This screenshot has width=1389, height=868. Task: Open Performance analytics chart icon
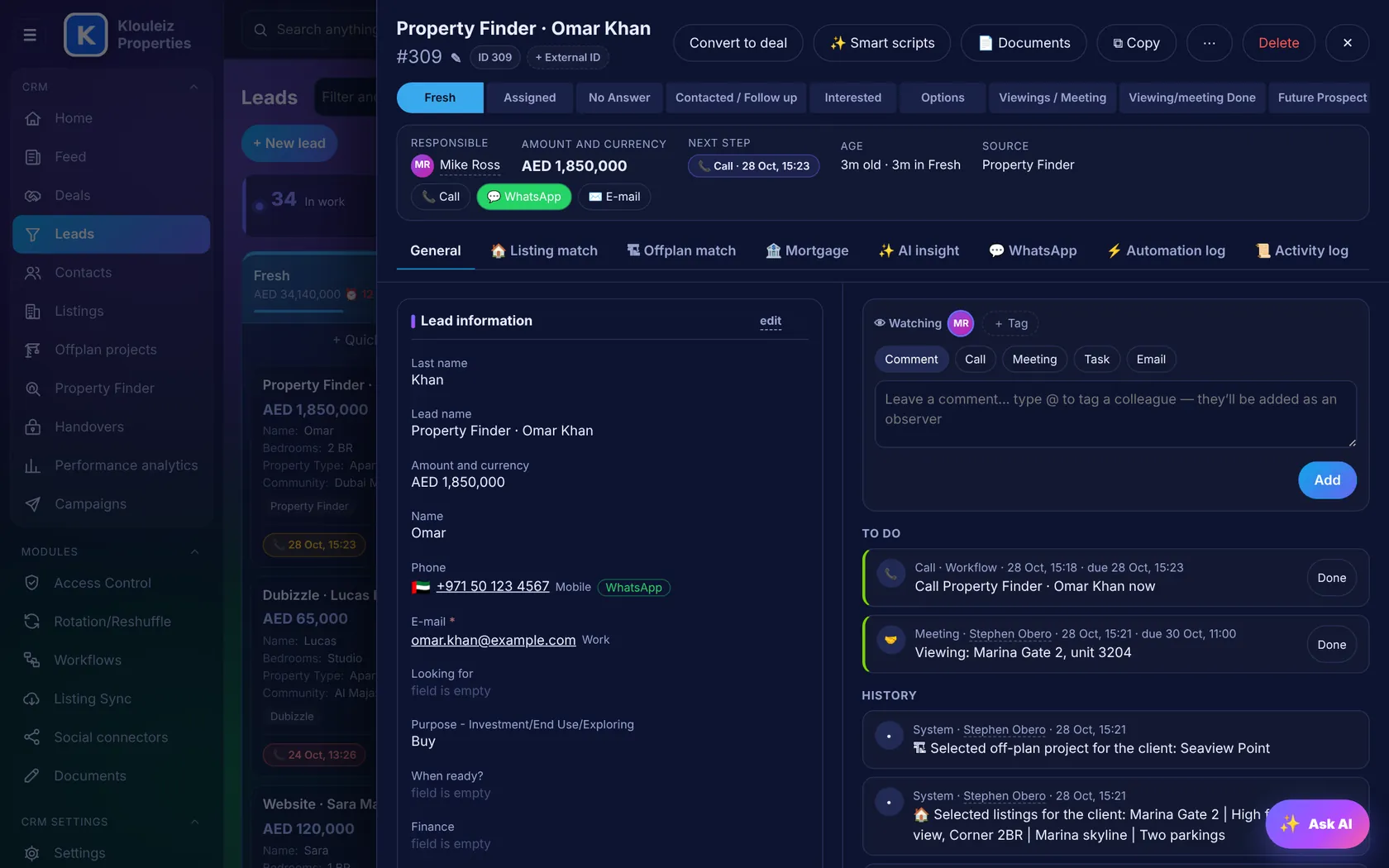[x=33, y=465]
